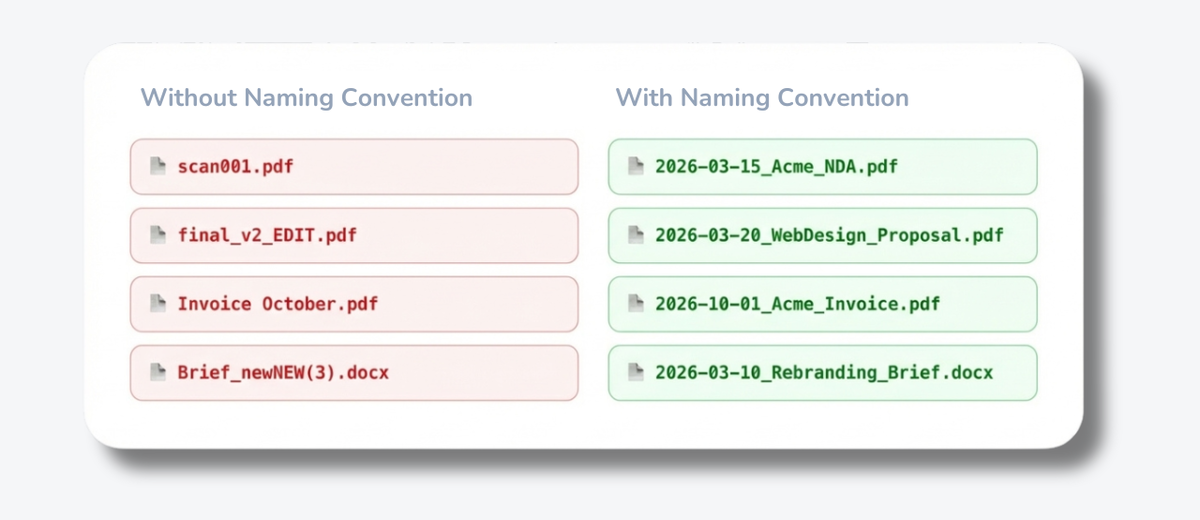Viewport: 1200px width, 520px height.
Task: Select the final_v2_EDIT.pdf file name
Action: click(x=267, y=236)
